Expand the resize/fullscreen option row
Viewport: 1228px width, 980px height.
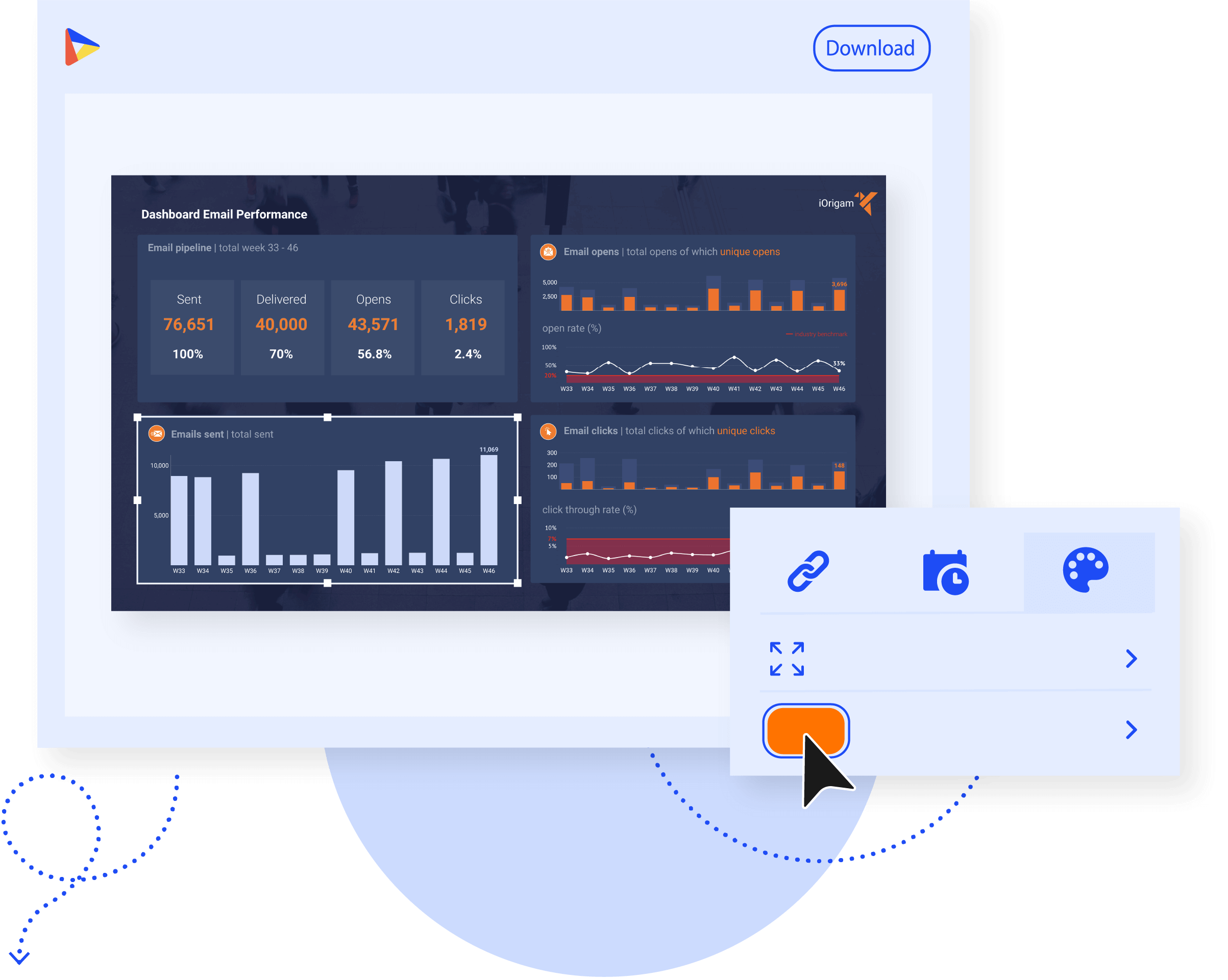click(x=1131, y=658)
